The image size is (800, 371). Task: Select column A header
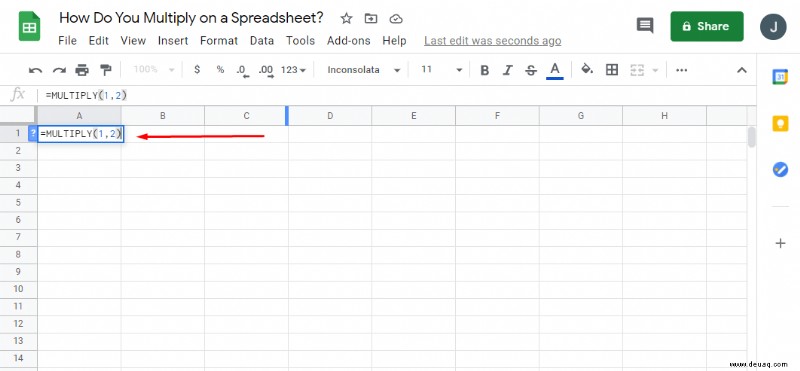click(79, 116)
